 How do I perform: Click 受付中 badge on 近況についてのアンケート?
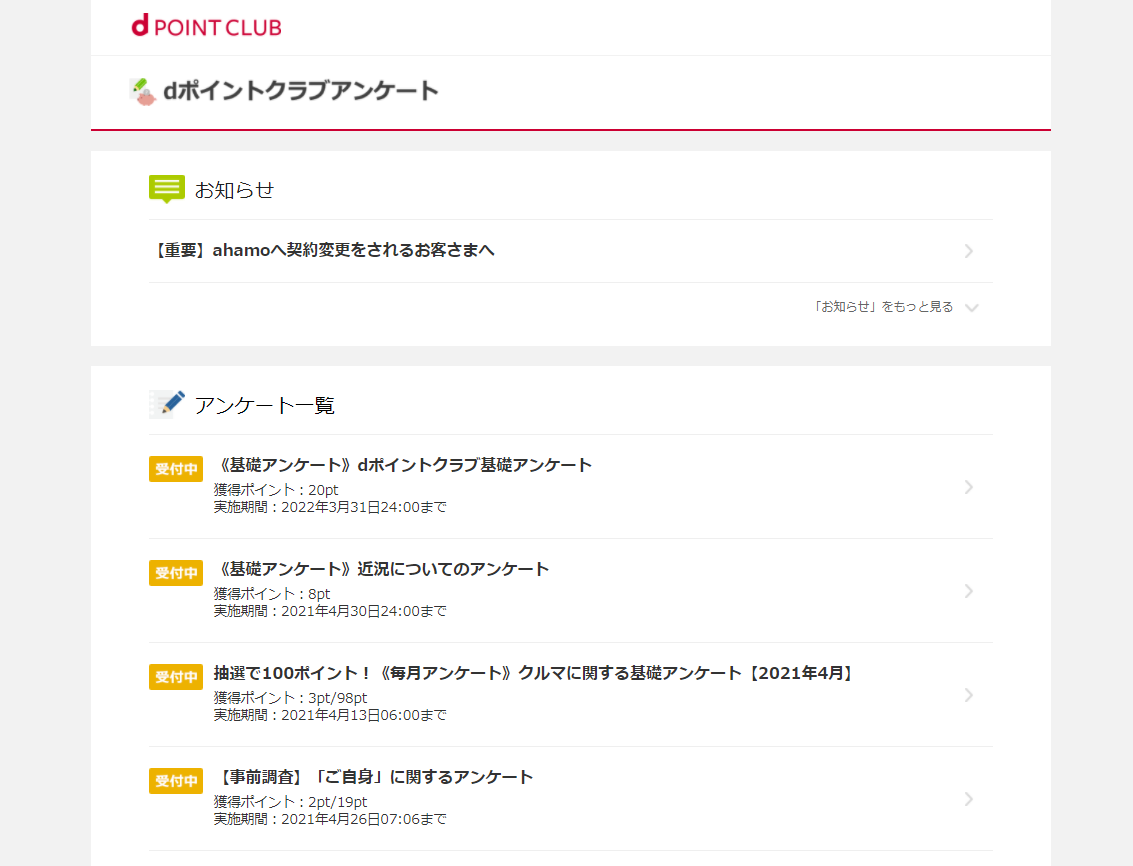[x=176, y=573]
